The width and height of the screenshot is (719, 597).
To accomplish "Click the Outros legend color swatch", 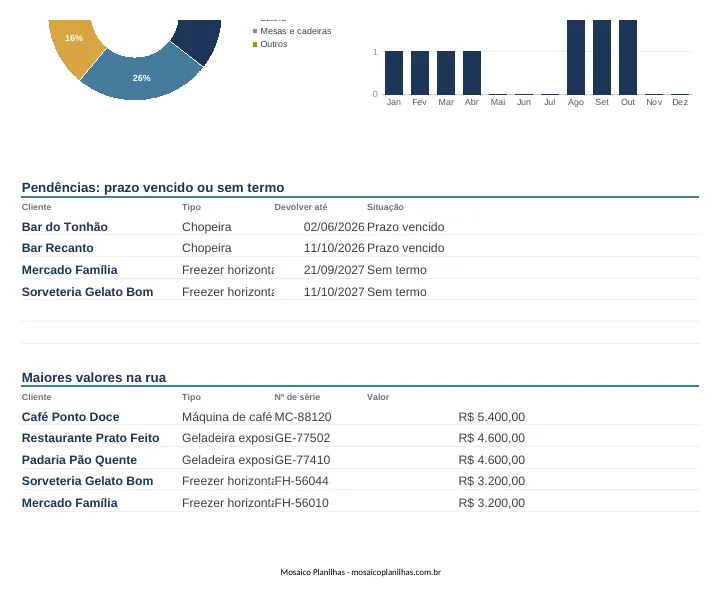I will 255,44.
